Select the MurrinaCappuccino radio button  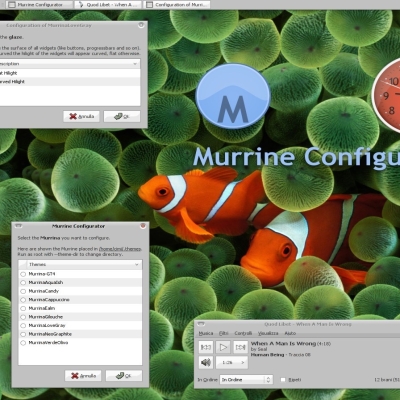click(x=23, y=300)
